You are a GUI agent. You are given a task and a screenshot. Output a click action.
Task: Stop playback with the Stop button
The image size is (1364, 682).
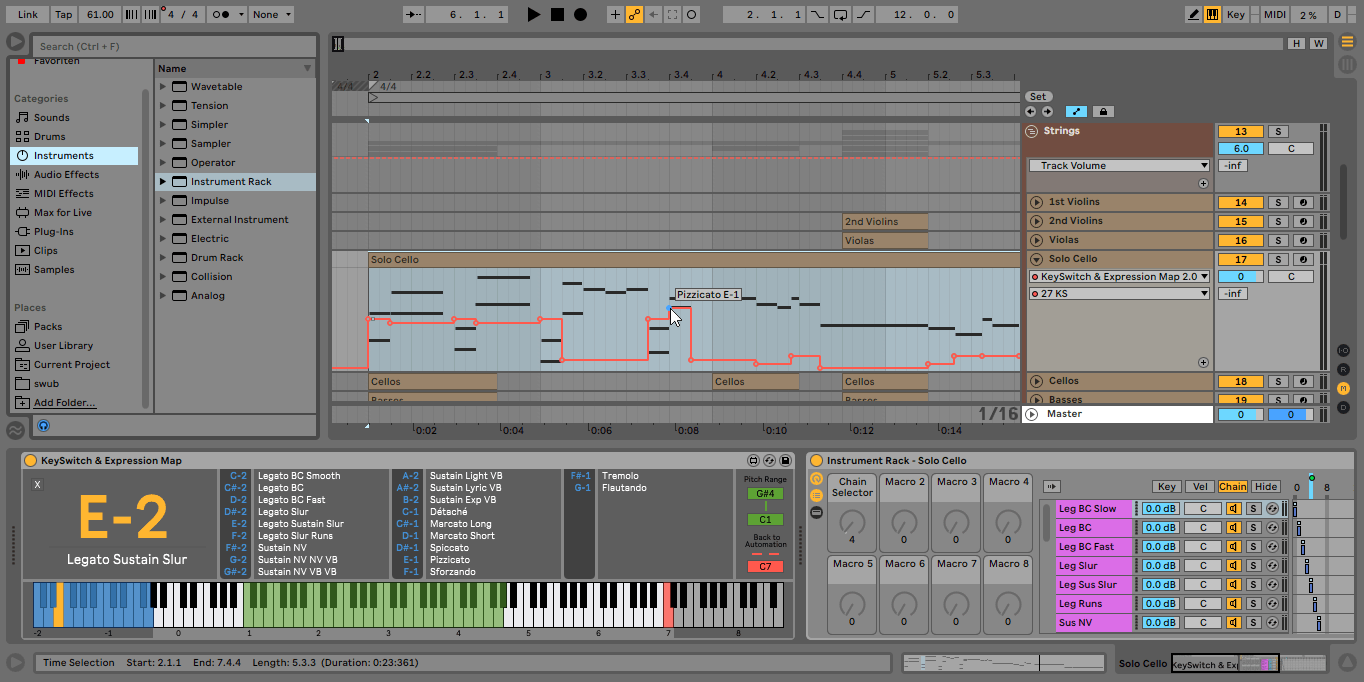tap(557, 15)
